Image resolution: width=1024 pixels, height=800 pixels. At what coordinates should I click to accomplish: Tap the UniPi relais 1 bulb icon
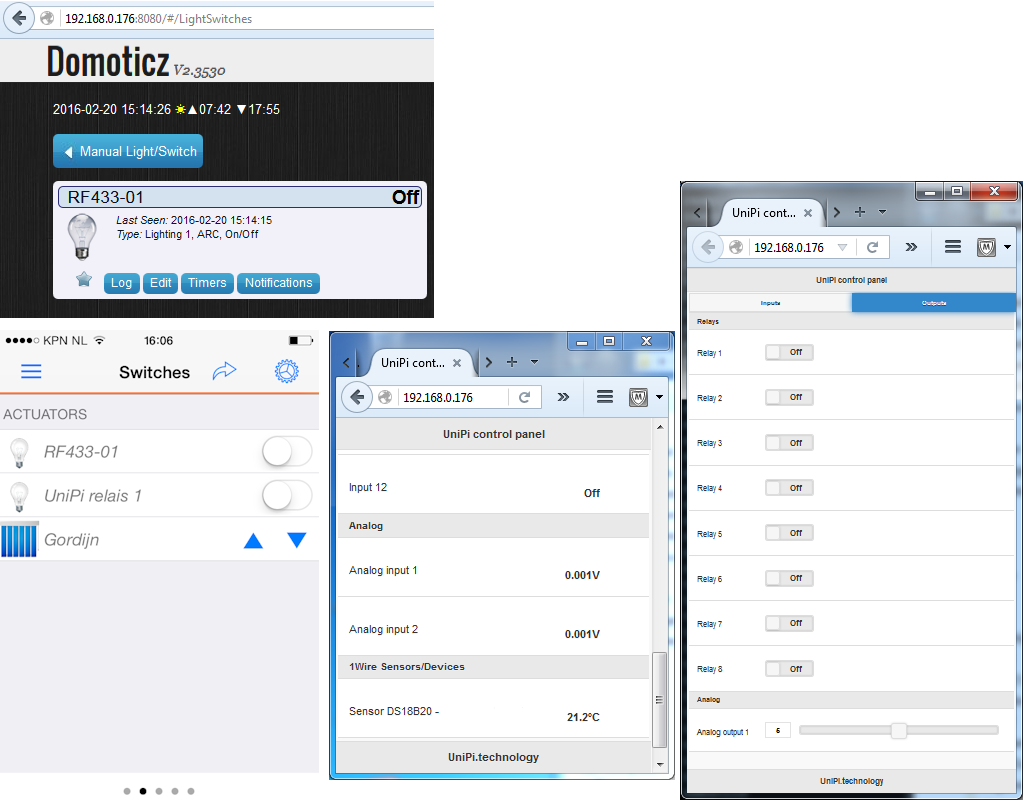tap(20, 496)
